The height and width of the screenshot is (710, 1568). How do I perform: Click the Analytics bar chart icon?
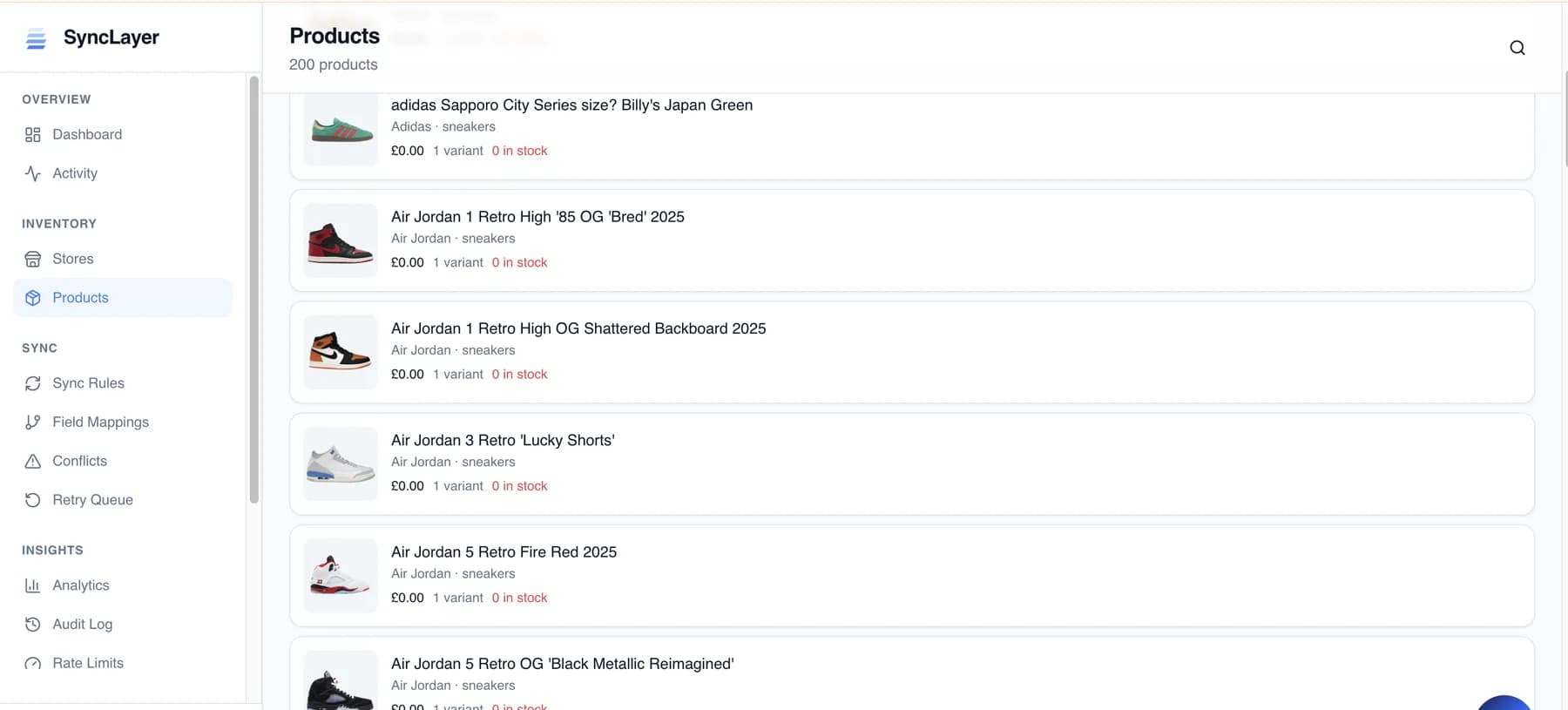[x=33, y=585]
